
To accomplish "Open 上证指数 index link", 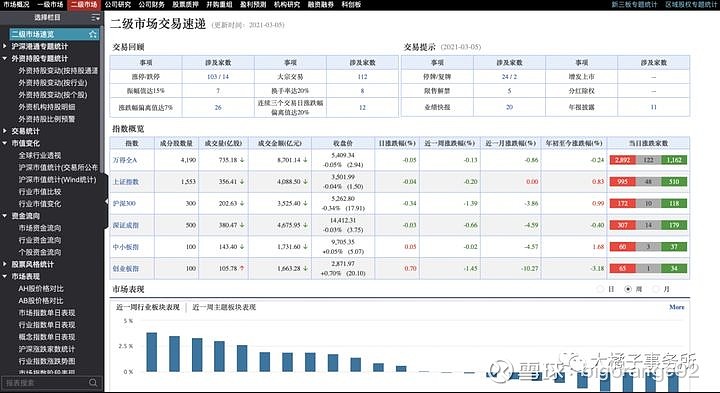I will (126, 182).
